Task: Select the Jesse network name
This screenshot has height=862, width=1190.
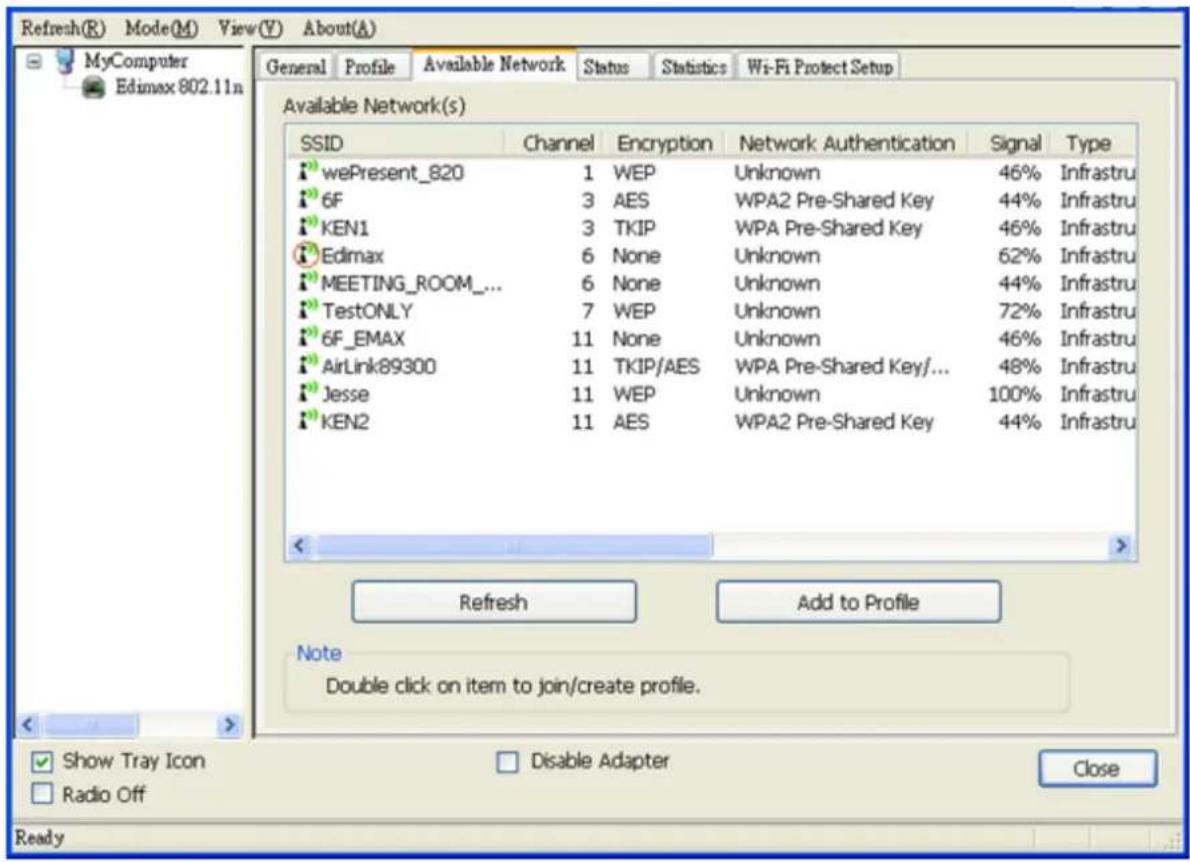Action: point(345,395)
